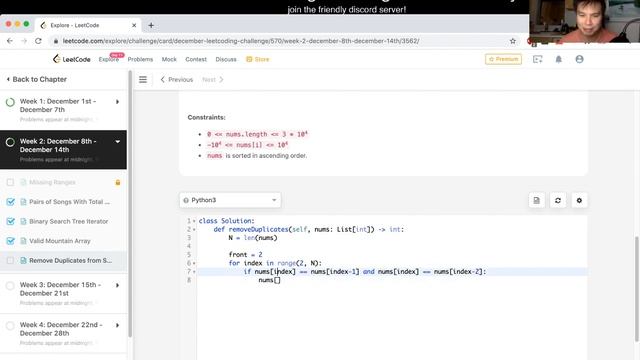640x360 pixels.
Task: Toggle Pairs of Songs With Total checkbox
Action: (x=11, y=202)
